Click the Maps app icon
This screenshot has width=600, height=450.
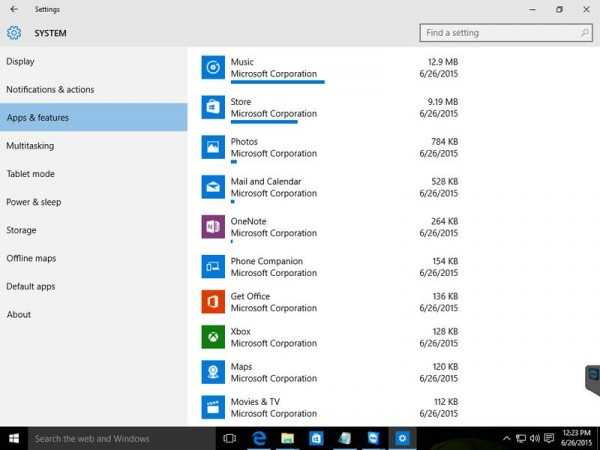pyautogui.click(x=212, y=372)
